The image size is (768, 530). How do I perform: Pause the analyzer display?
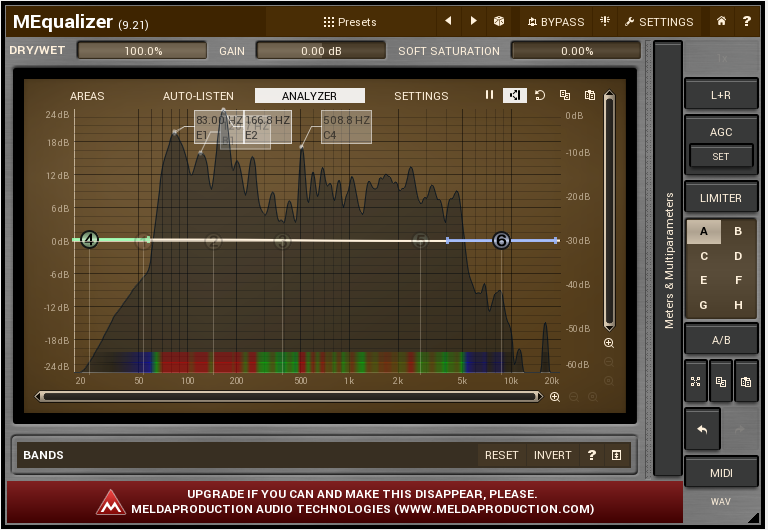[489, 95]
